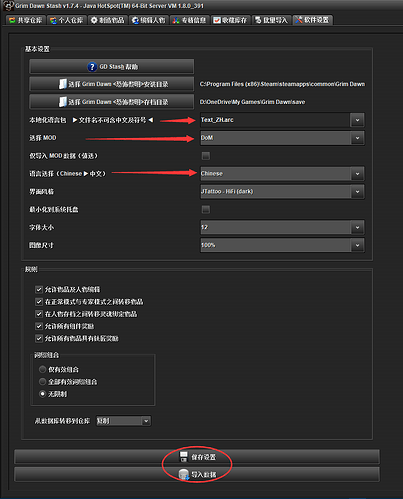Click the floppy disk save settings icon
Screen dimensions: 403x499
point(184,457)
